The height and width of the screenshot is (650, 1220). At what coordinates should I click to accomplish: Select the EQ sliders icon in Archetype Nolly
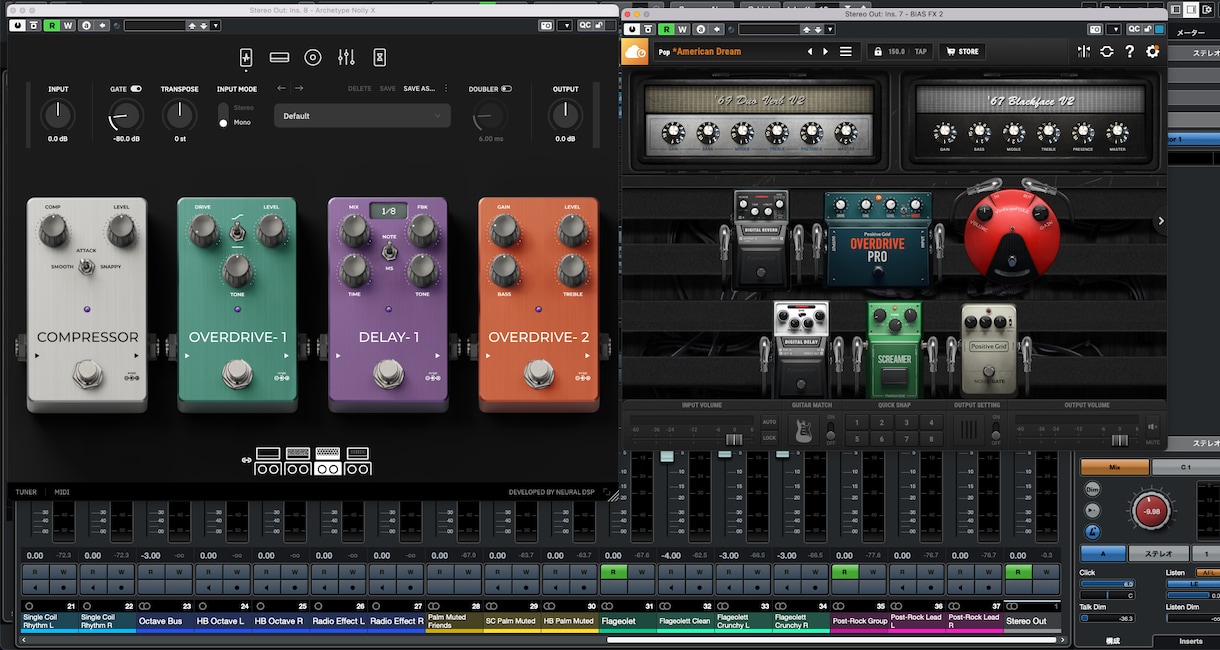(x=346, y=58)
